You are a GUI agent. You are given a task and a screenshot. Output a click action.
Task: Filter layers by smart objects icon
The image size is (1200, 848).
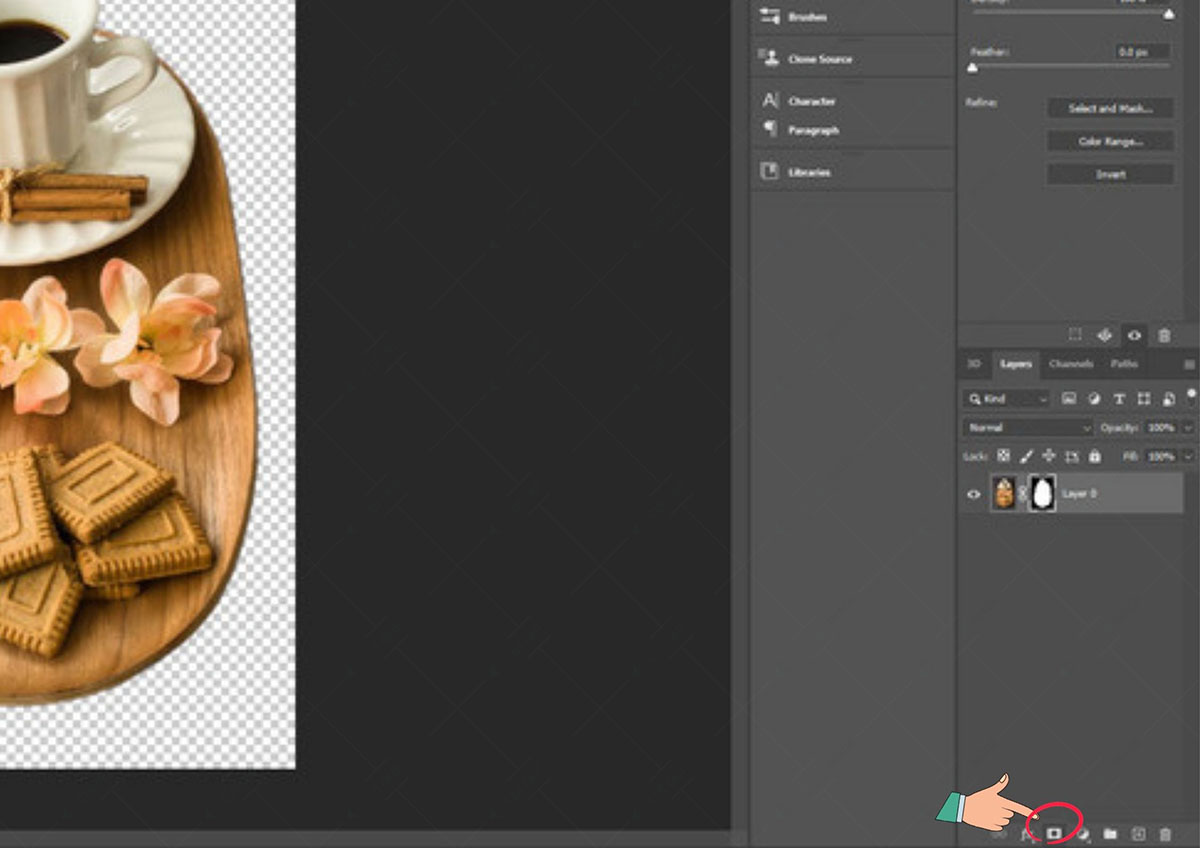tap(1169, 398)
